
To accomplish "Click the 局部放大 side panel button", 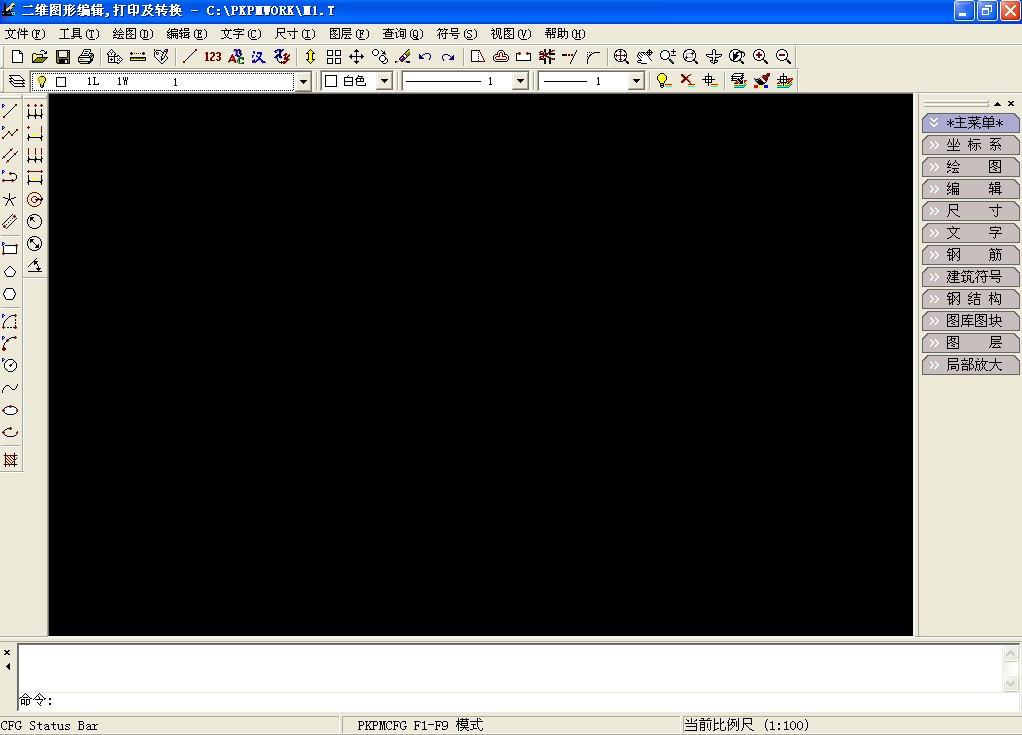I will [971, 365].
